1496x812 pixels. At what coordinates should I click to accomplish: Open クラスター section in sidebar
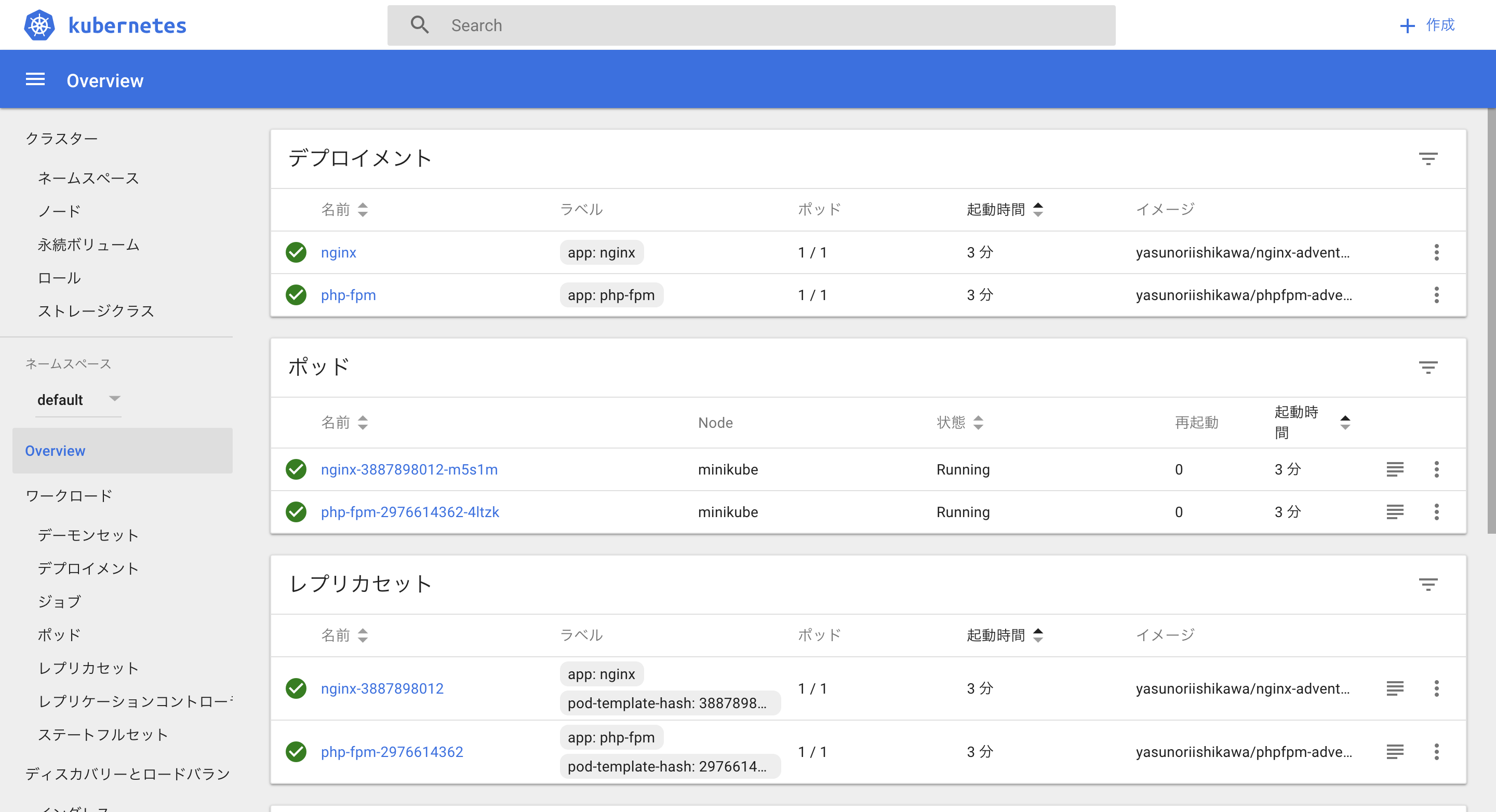pos(62,138)
